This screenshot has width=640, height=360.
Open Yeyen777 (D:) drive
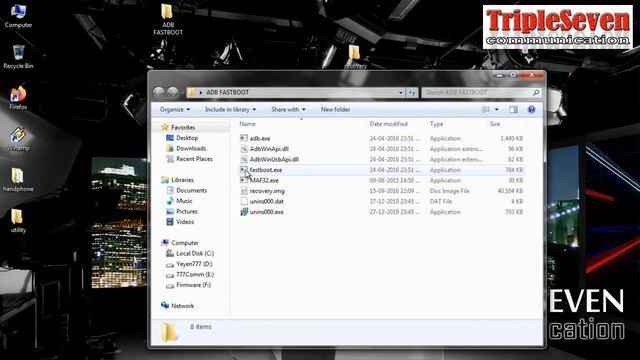[194, 264]
